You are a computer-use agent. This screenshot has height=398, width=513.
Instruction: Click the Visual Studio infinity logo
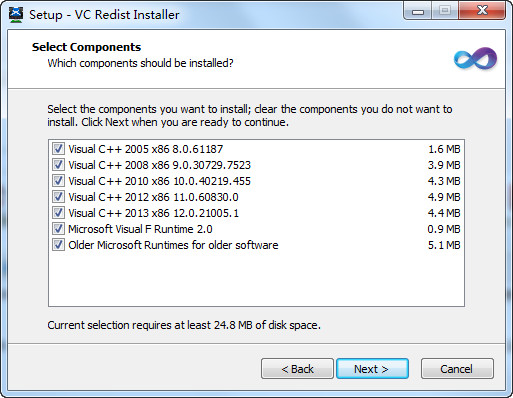[475, 59]
